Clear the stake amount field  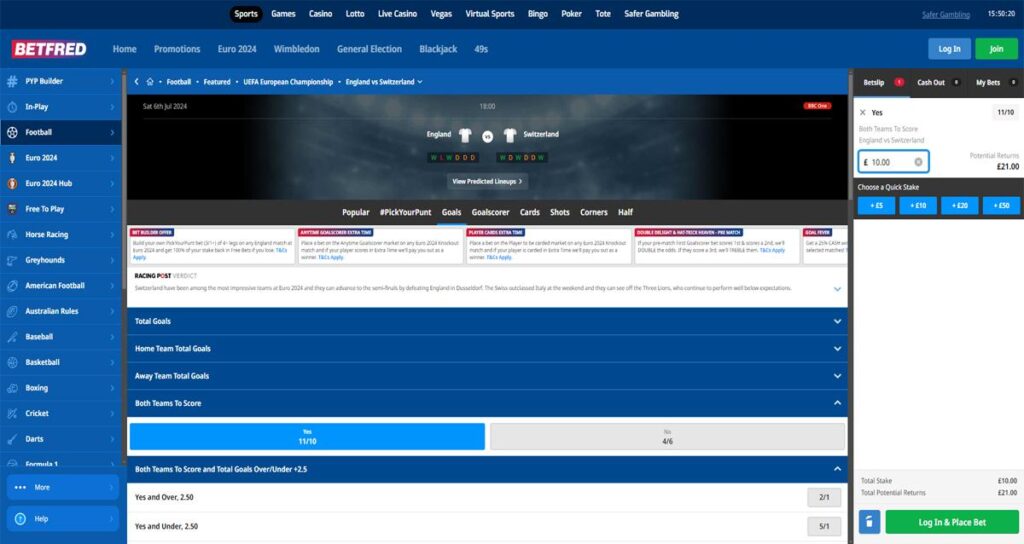coord(918,162)
